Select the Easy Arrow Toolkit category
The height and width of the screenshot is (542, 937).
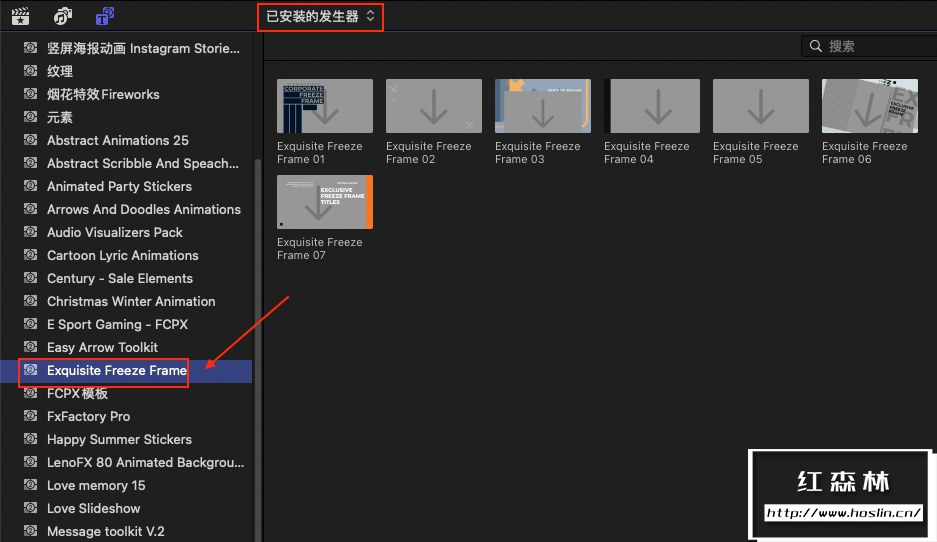click(x=126, y=347)
